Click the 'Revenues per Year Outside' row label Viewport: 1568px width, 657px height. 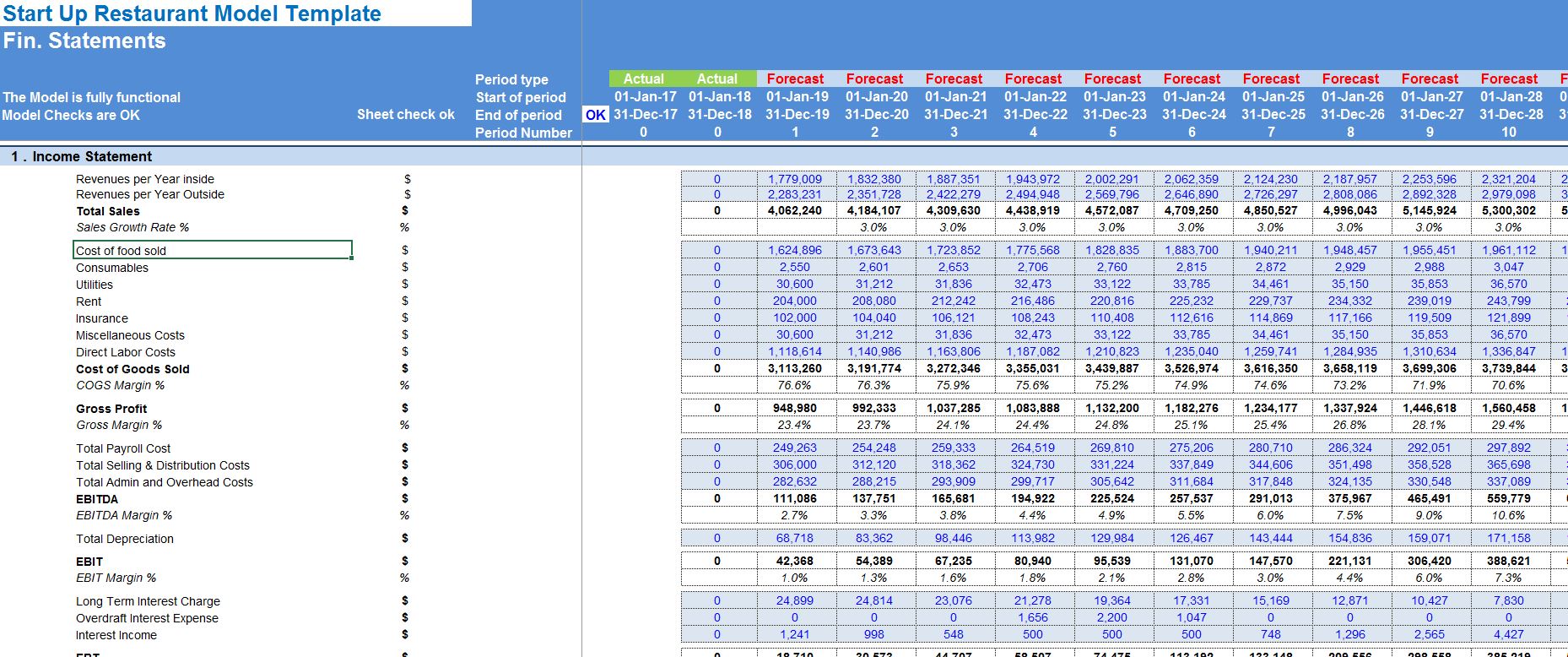click(150, 194)
